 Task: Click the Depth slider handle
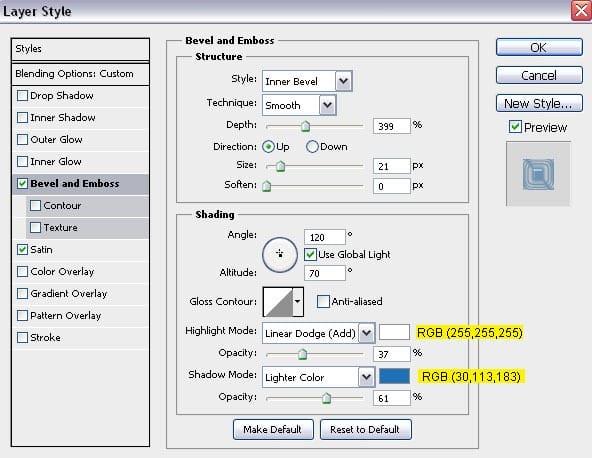click(305, 126)
